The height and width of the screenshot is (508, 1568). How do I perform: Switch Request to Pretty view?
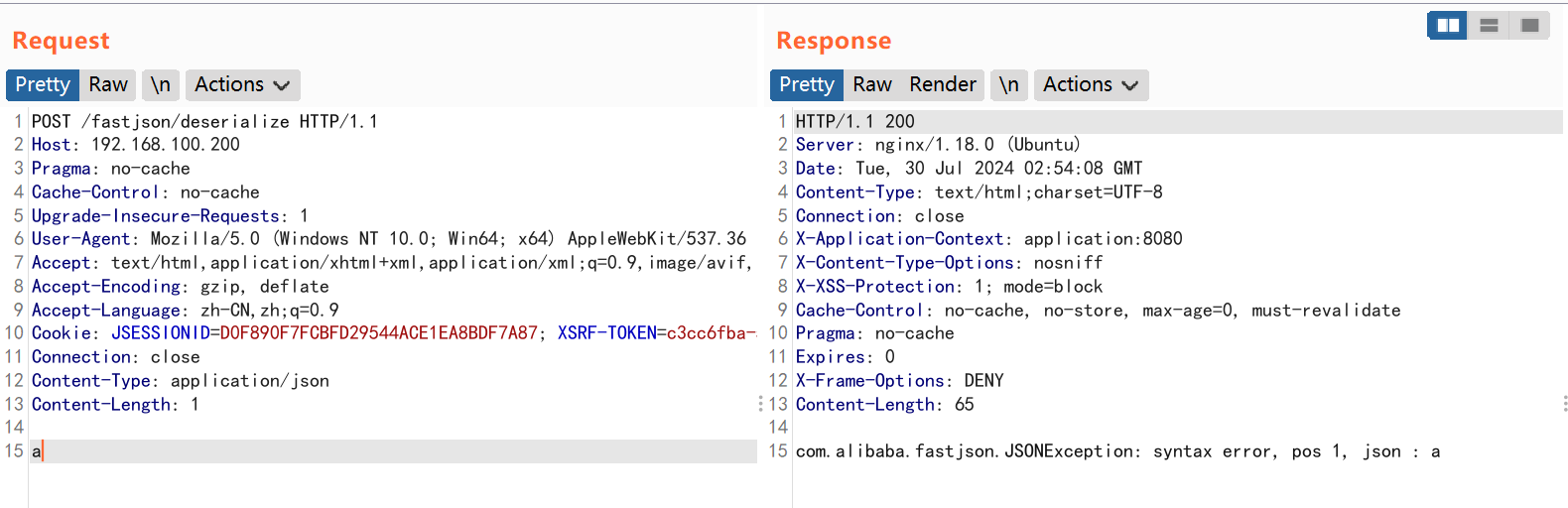tap(43, 84)
